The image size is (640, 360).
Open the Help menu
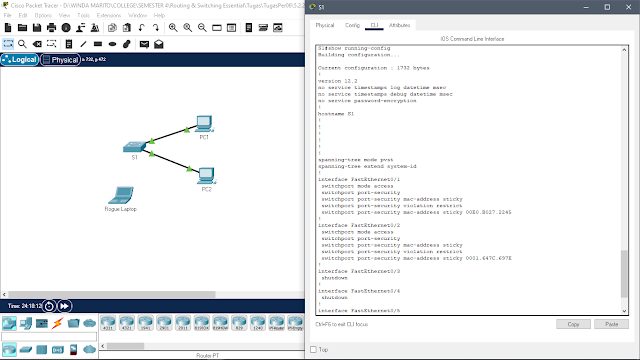point(159,16)
